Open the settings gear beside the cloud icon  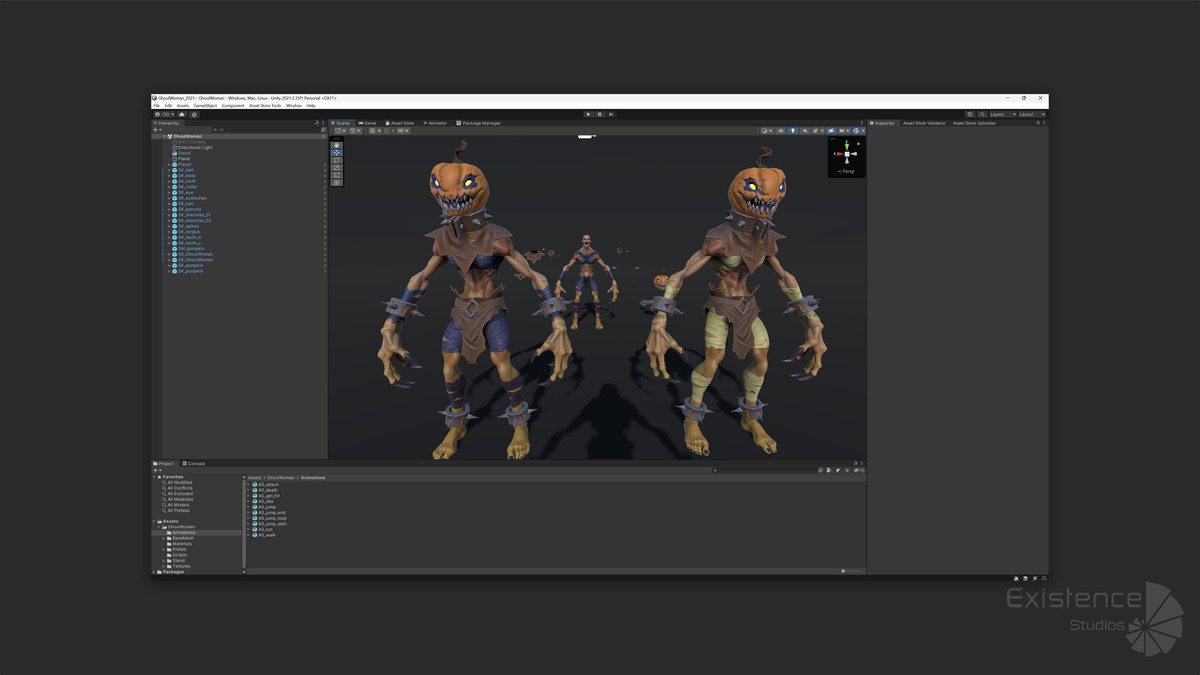click(x=194, y=114)
